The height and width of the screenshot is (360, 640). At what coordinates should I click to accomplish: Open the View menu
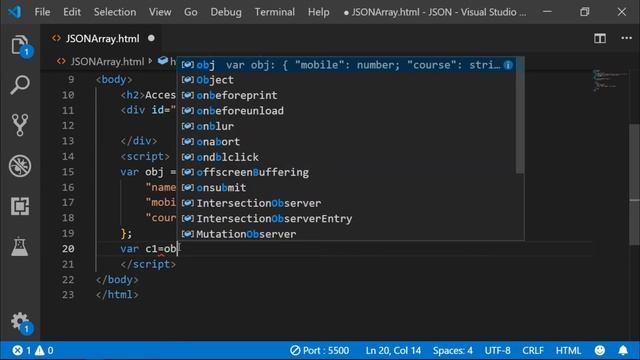pyautogui.click(x=160, y=12)
